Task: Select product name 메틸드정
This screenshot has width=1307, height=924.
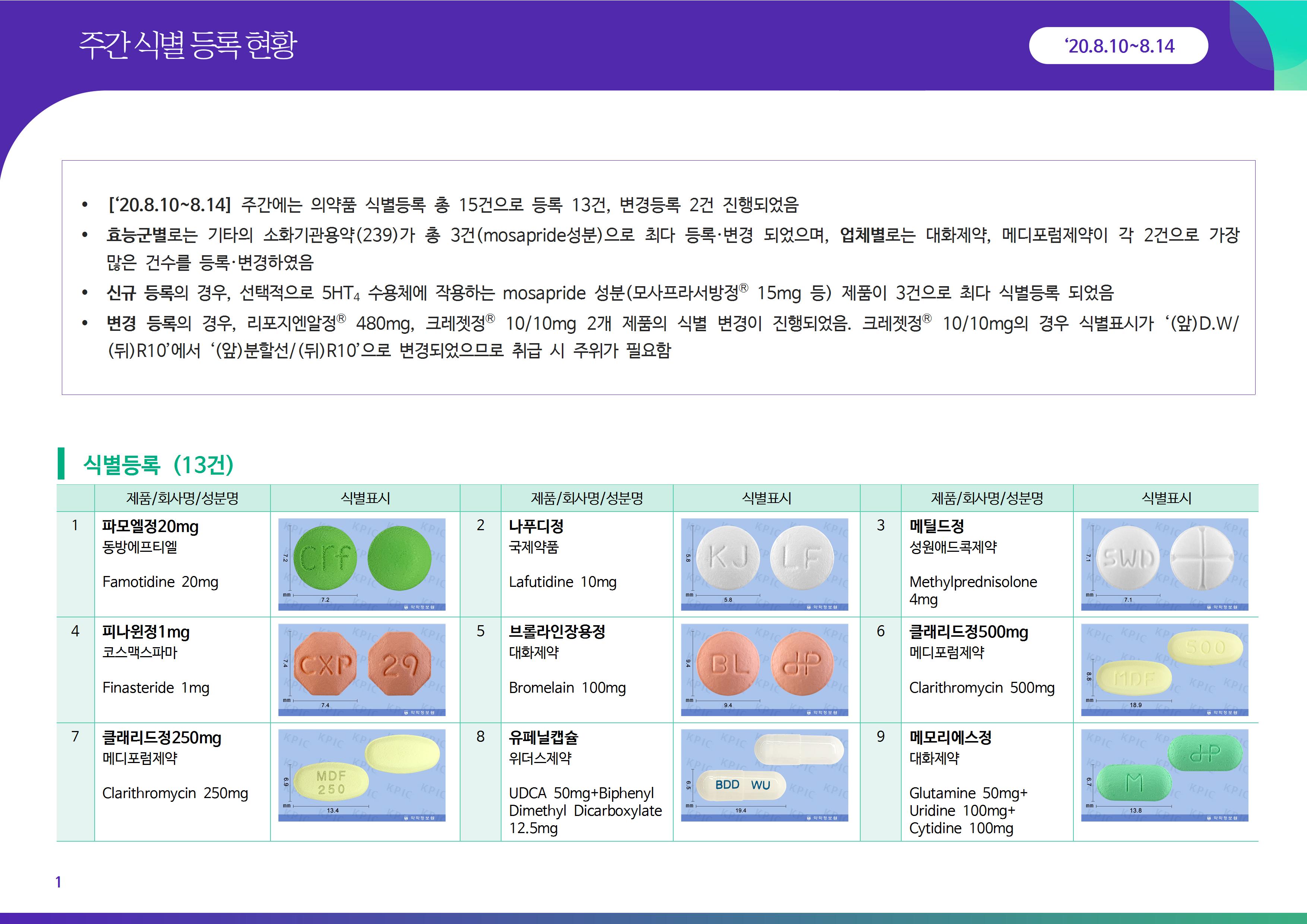Action: click(936, 526)
